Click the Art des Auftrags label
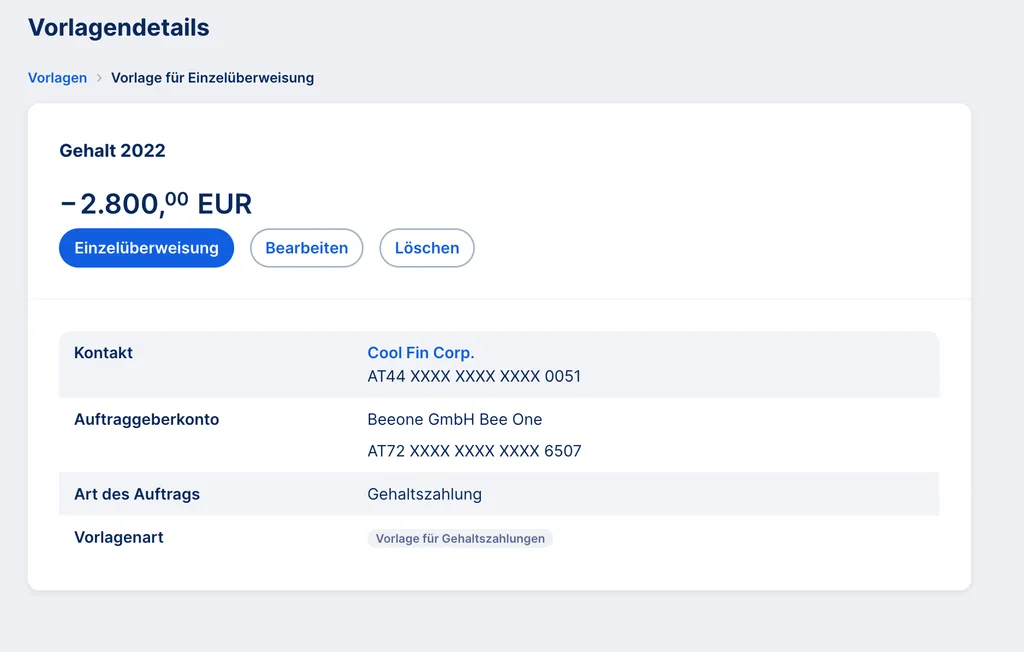The height and width of the screenshot is (652, 1024). coord(137,495)
